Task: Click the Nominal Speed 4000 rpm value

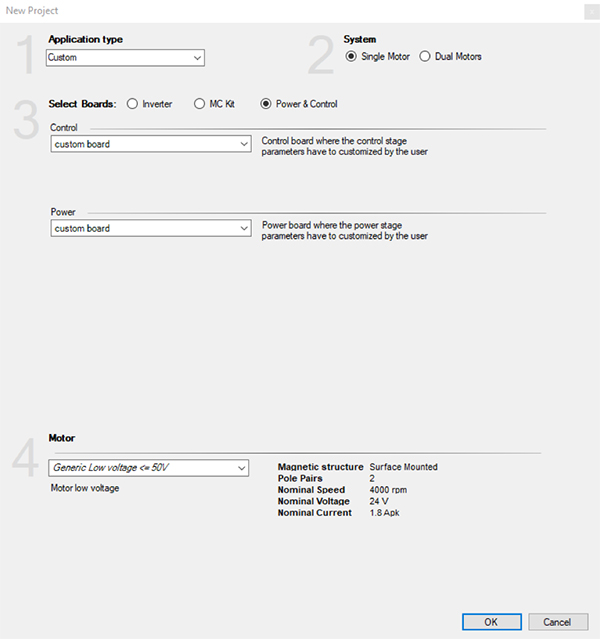Action: pos(388,490)
